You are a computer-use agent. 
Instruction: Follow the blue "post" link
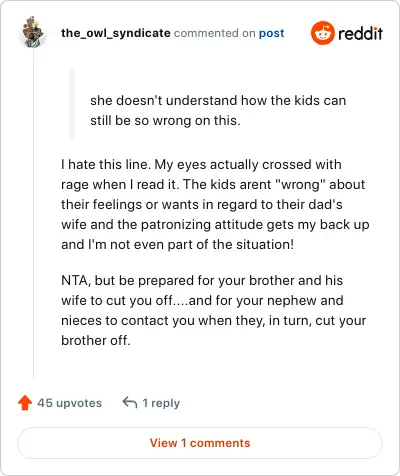click(272, 33)
